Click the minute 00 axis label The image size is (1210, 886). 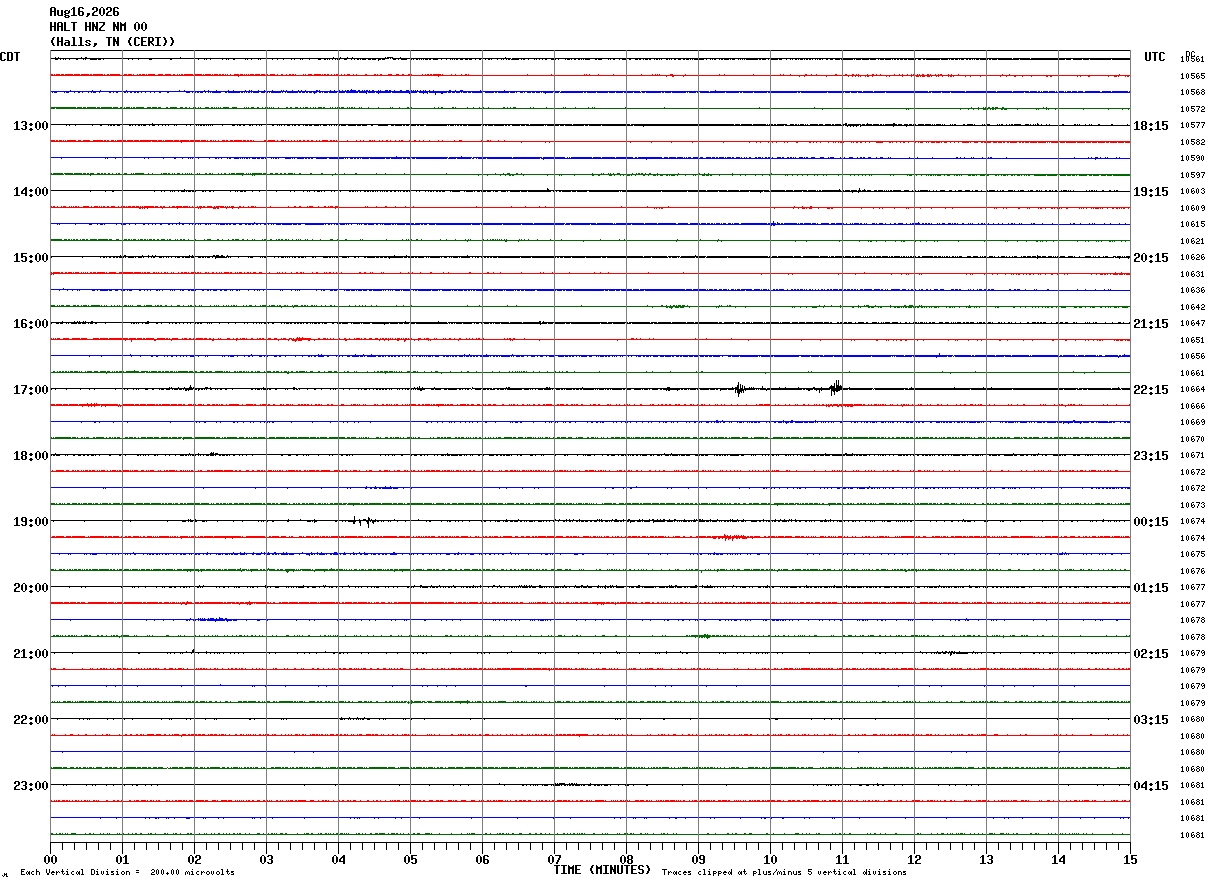click(50, 860)
